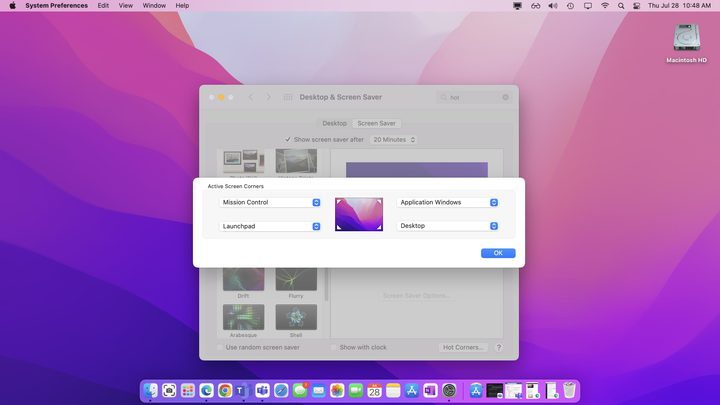This screenshot has width=720, height=405.
Task: Click the Screen Mirroring menu bar icon
Action: [x=588, y=6]
